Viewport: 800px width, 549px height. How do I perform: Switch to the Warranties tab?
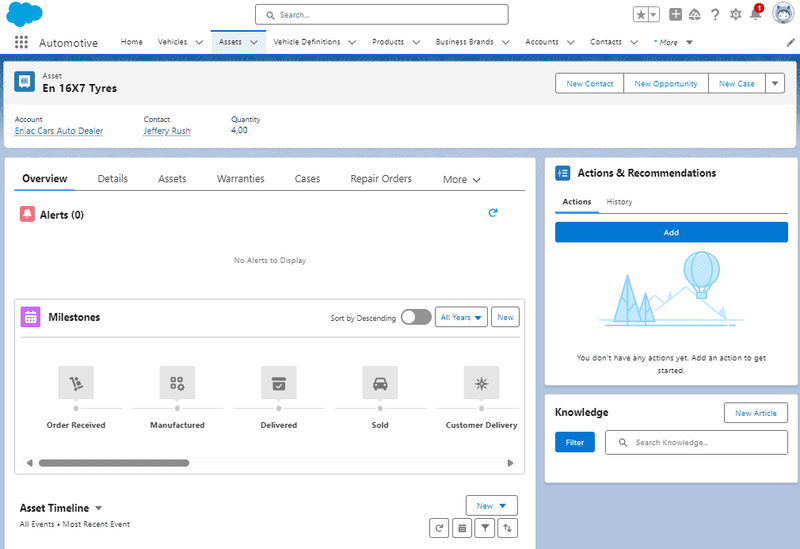click(240, 179)
